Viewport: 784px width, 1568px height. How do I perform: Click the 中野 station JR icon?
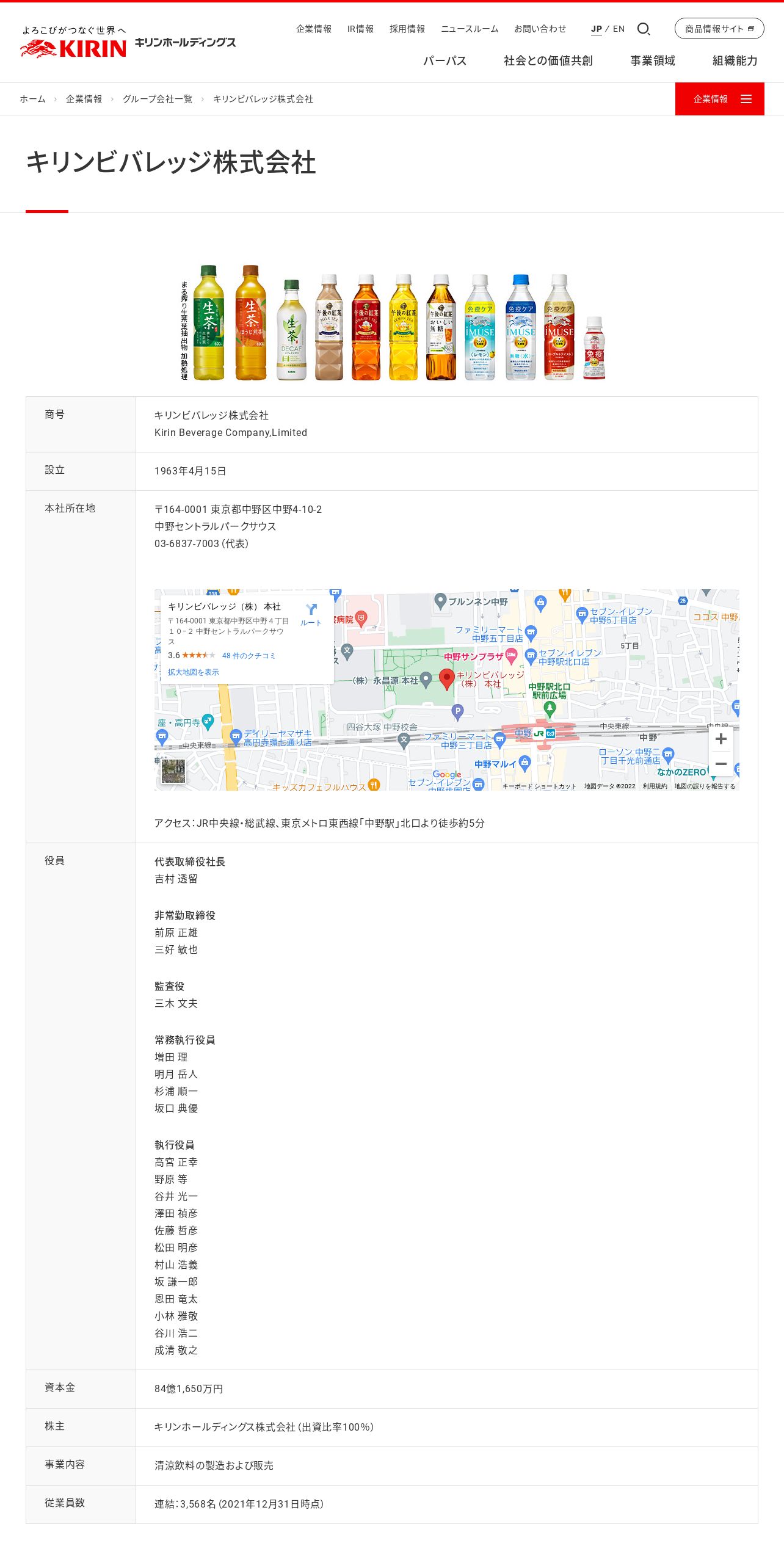pos(539,733)
